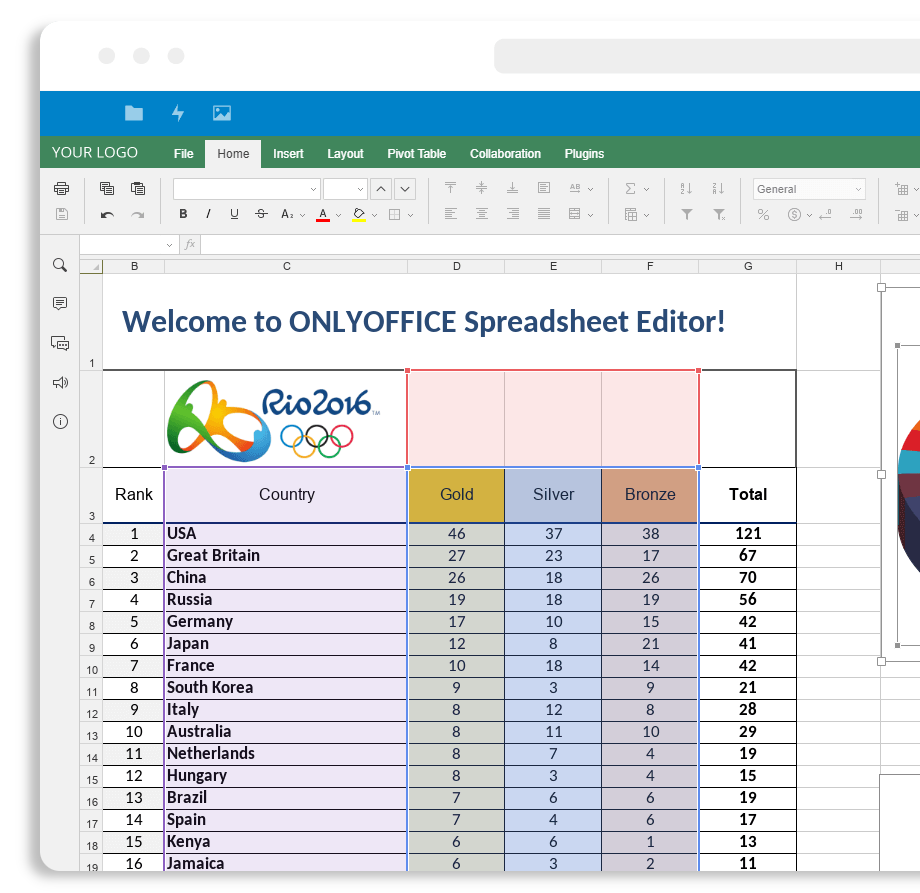Click the summation function icon
Screen dimensions: 920x893
pos(631,188)
